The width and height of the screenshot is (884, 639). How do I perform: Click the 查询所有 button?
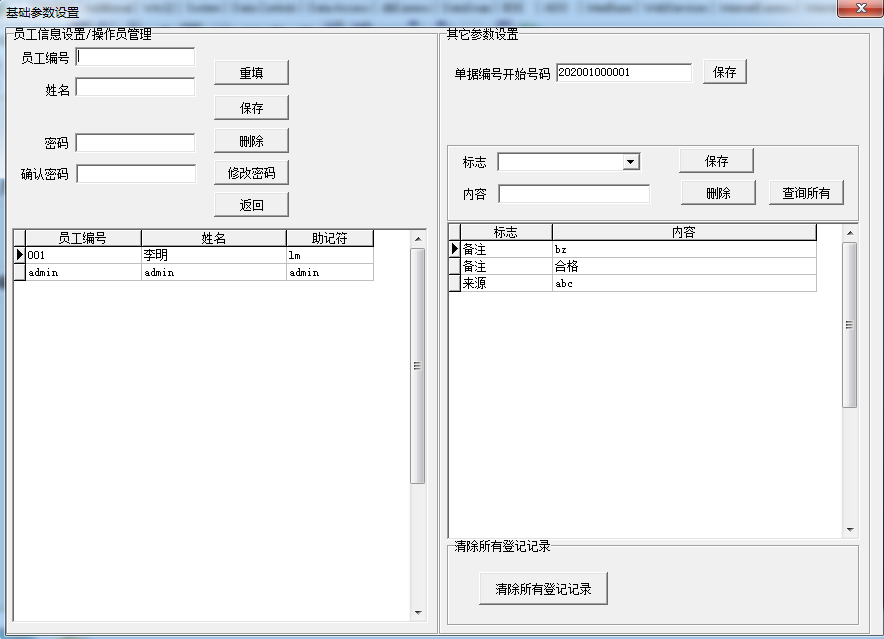806,193
